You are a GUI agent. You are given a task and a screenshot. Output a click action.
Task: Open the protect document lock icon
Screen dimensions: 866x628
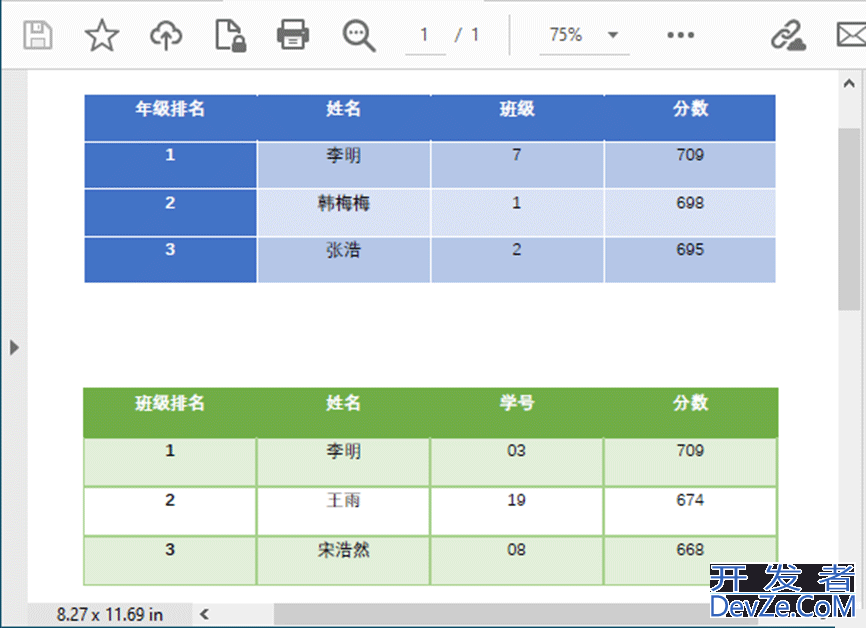pyautogui.click(x=230, y=35)
